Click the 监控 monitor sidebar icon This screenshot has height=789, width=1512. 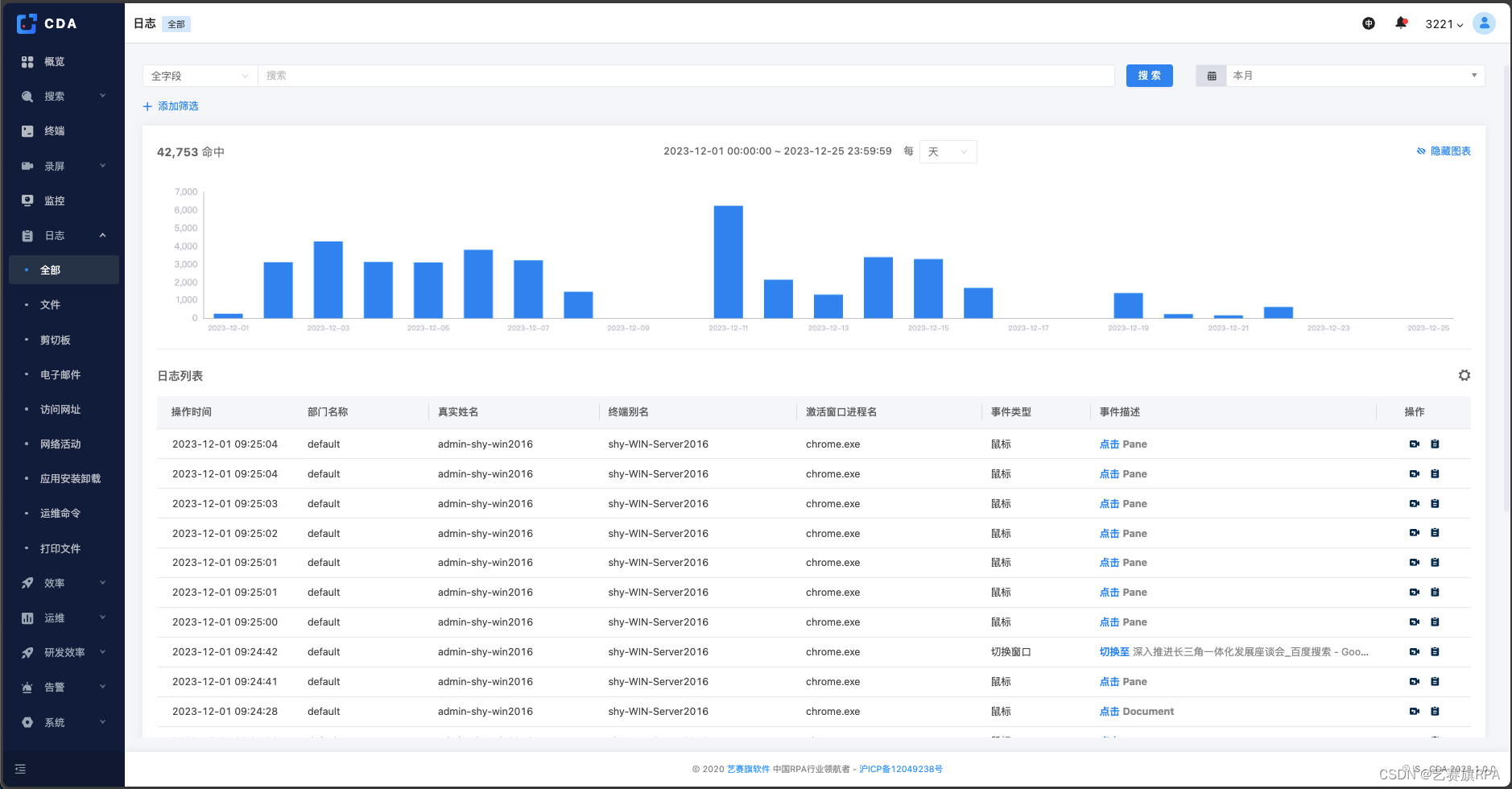pos(27,200)
